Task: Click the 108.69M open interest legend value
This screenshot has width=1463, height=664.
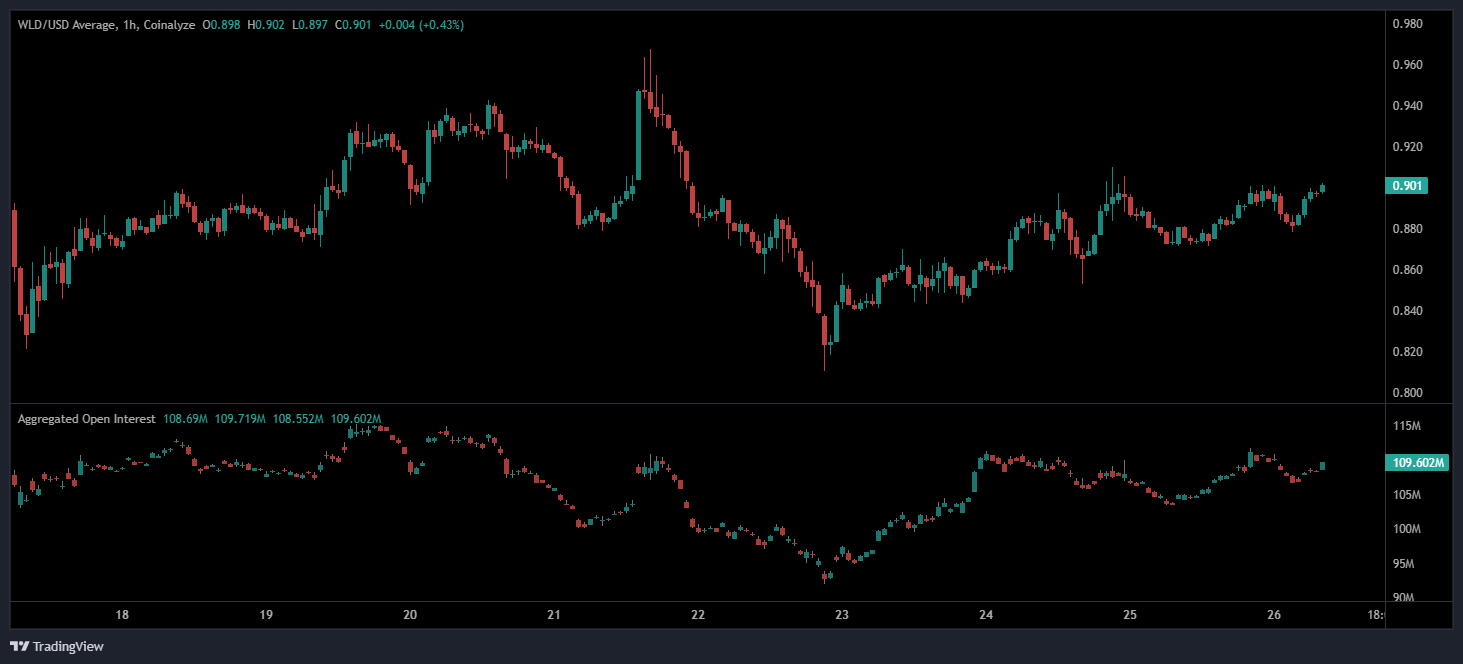Action: (184, 419)
